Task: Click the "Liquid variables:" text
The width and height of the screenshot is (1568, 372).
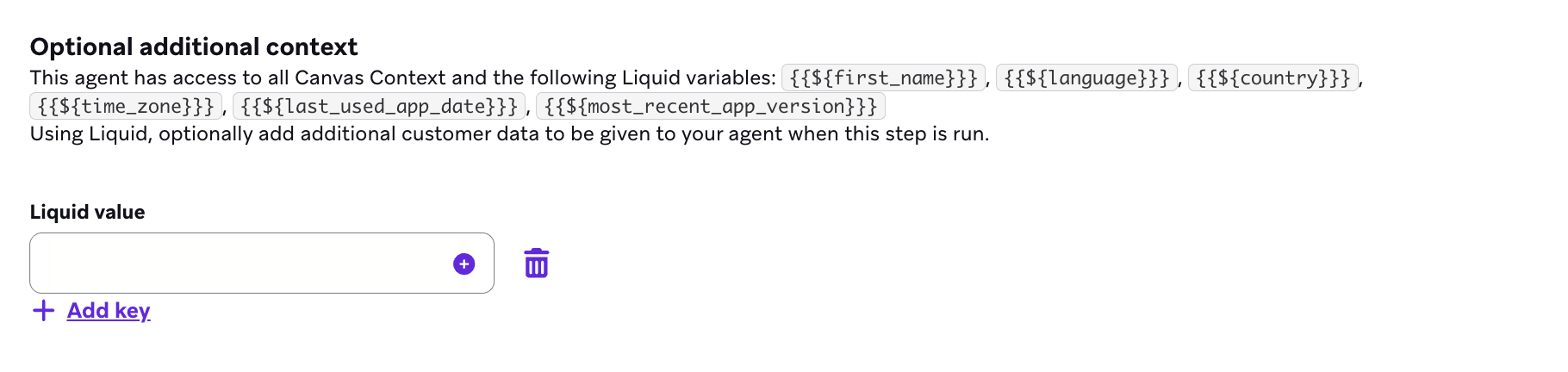Action: 699,78
